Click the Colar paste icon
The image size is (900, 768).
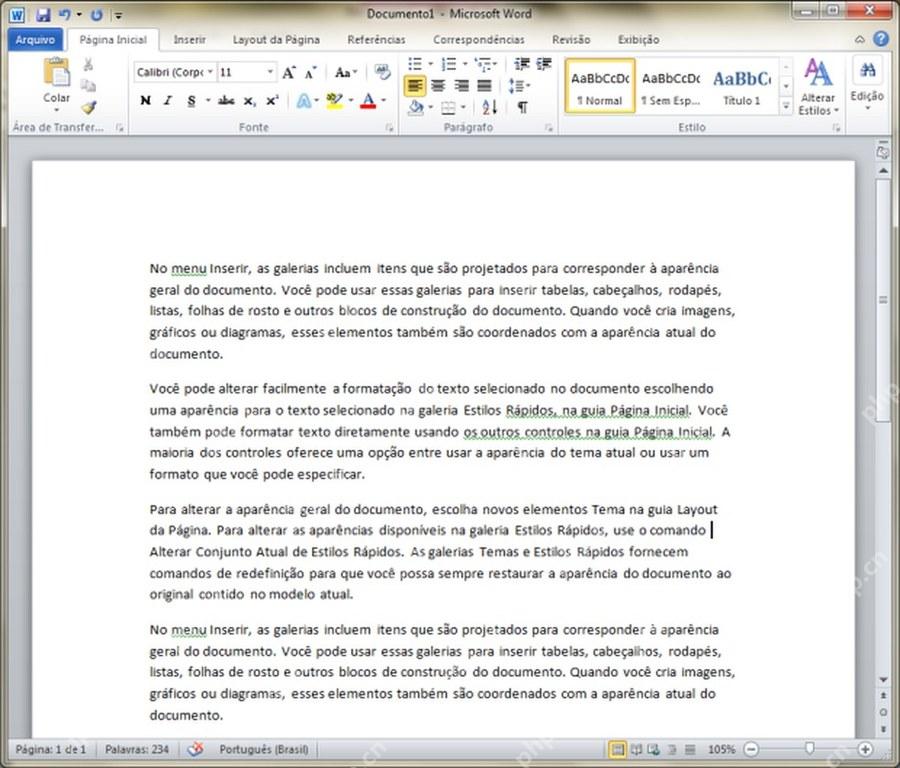pos(56,73)
